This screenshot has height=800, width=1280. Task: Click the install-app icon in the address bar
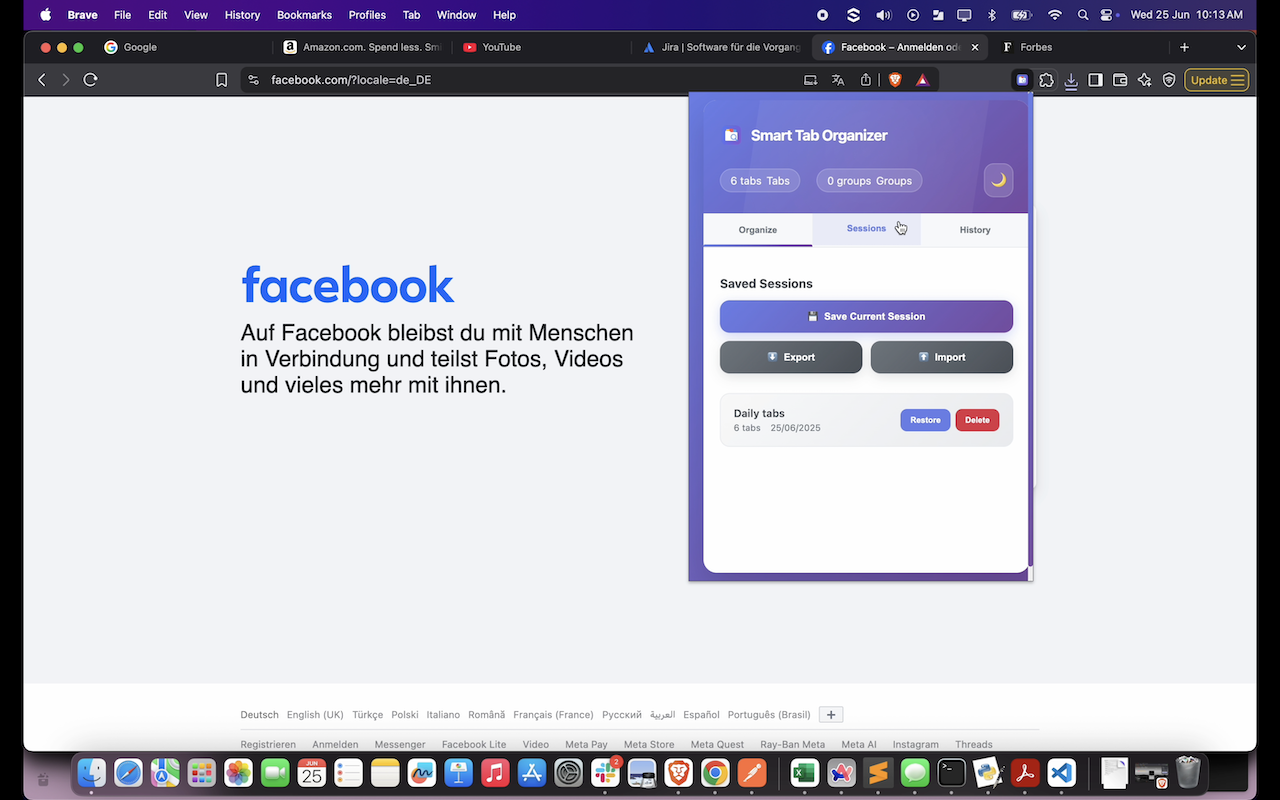pyautogui.click(x=810, y=80)
